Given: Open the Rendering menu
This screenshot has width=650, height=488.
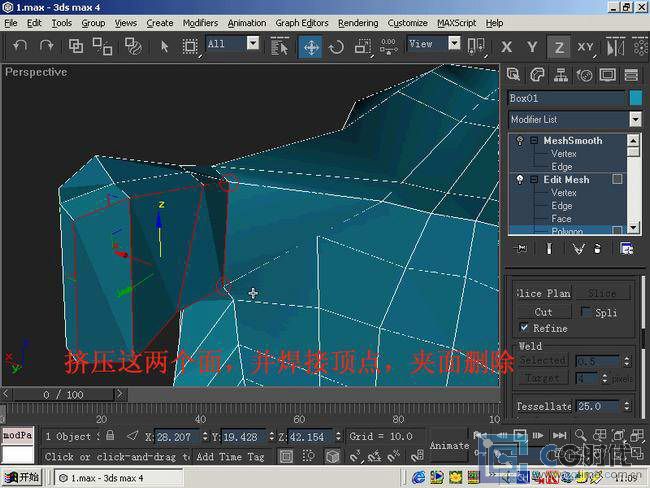Looking at the screenshot, I should [x=358, y=23].
